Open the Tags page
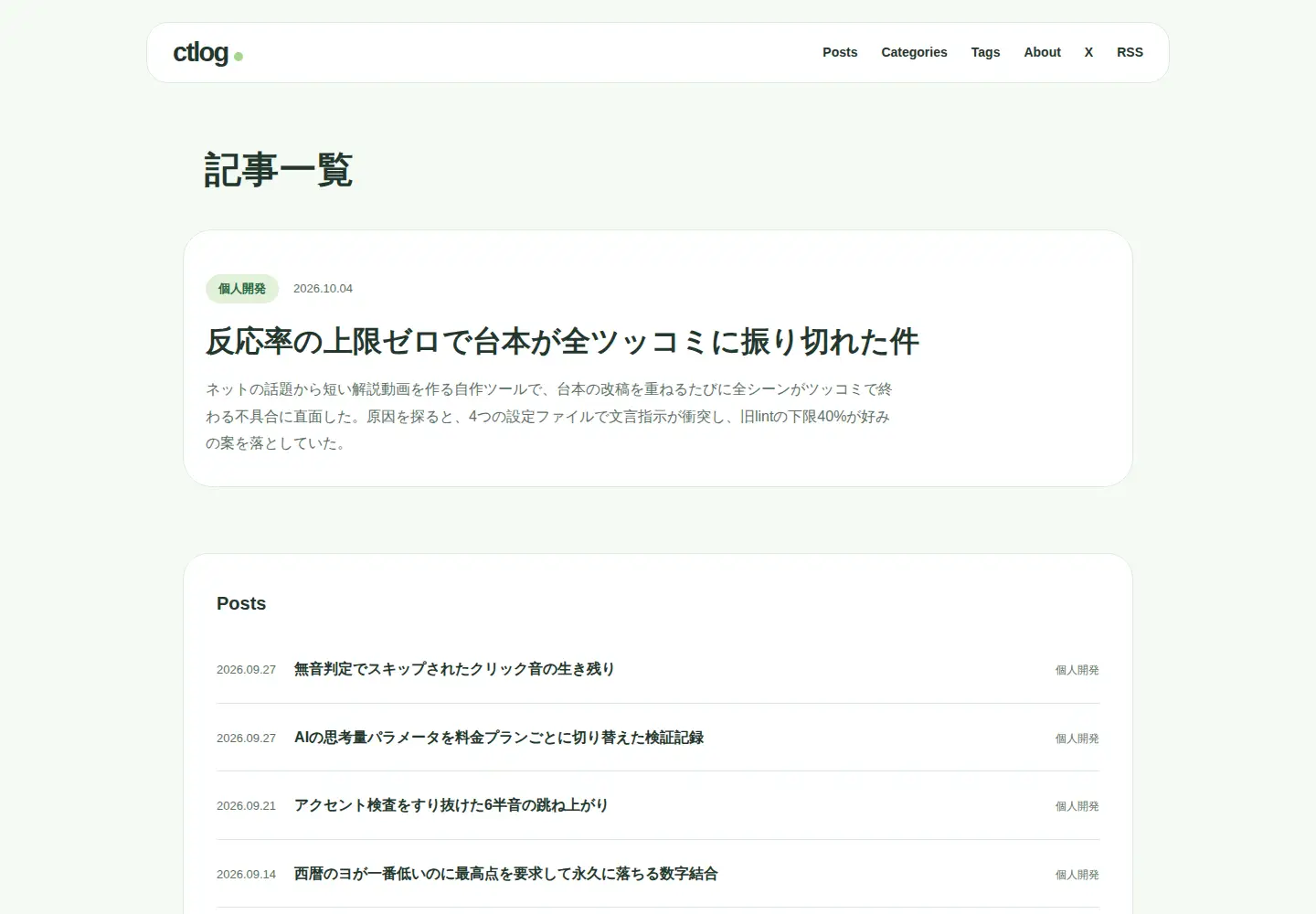Image resolution: width=1316 pixels, height=914 pixels. coord(985,52)
